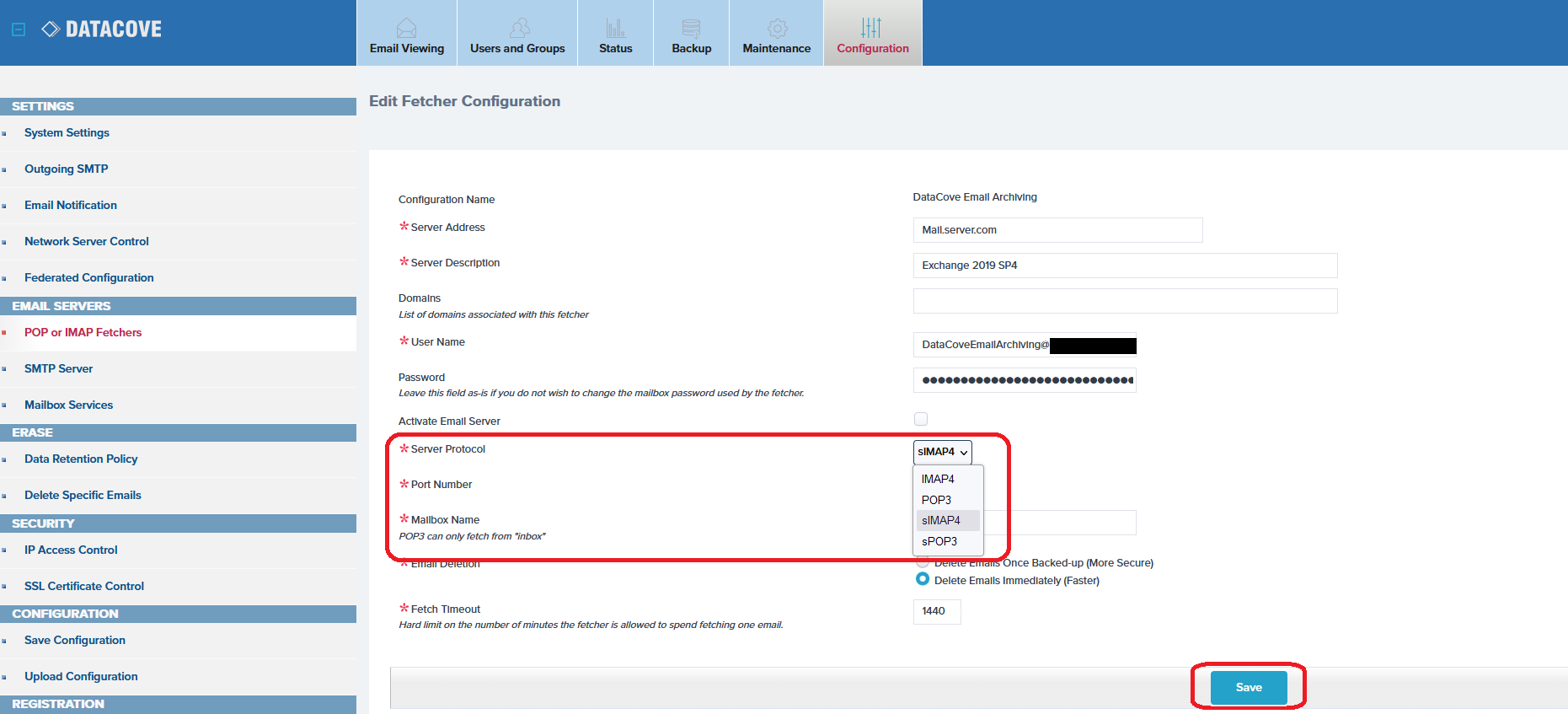Select Delete Emails Immediately (Faster) radio
The width and height of the screenshot is (1568, 714).
923,579
